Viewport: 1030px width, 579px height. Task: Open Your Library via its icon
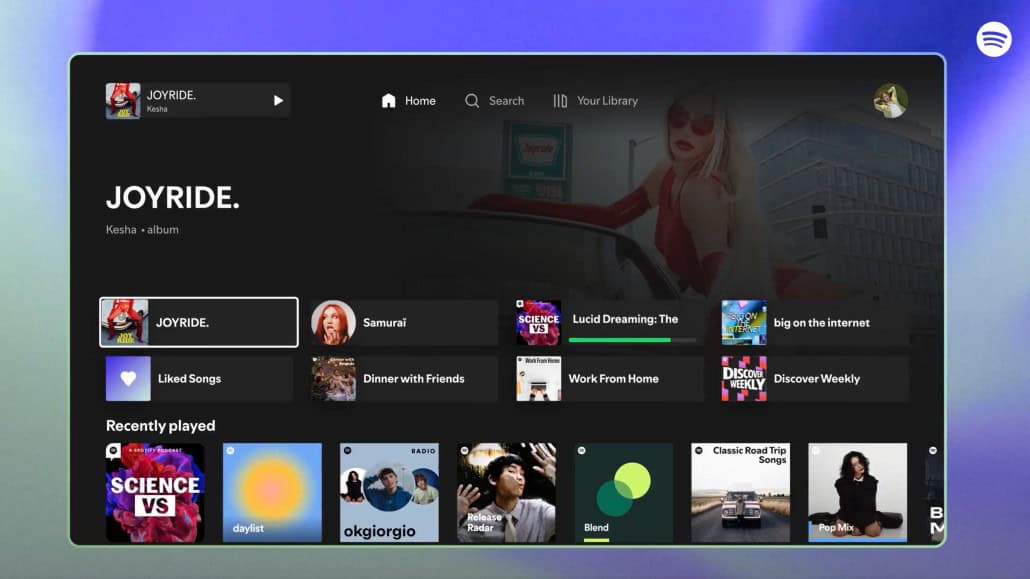[560, 101]
